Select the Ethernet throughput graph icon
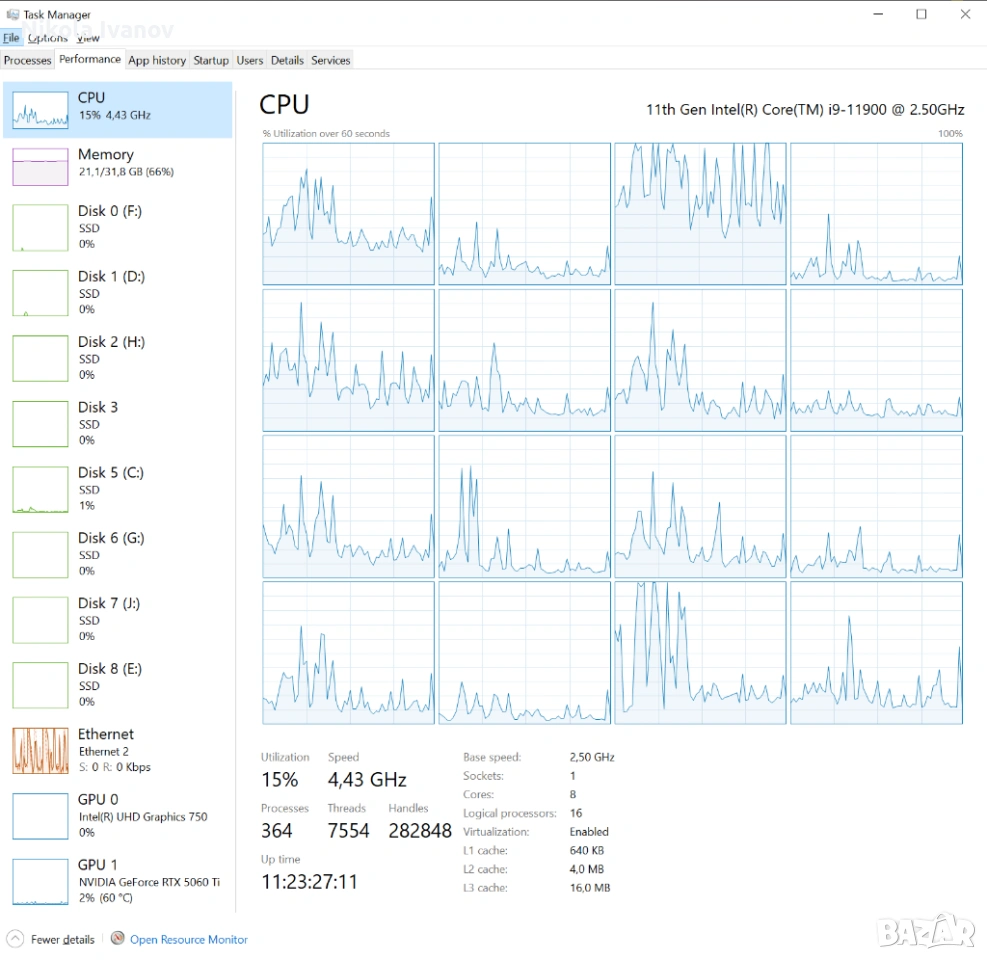 [x=40, y=751]
